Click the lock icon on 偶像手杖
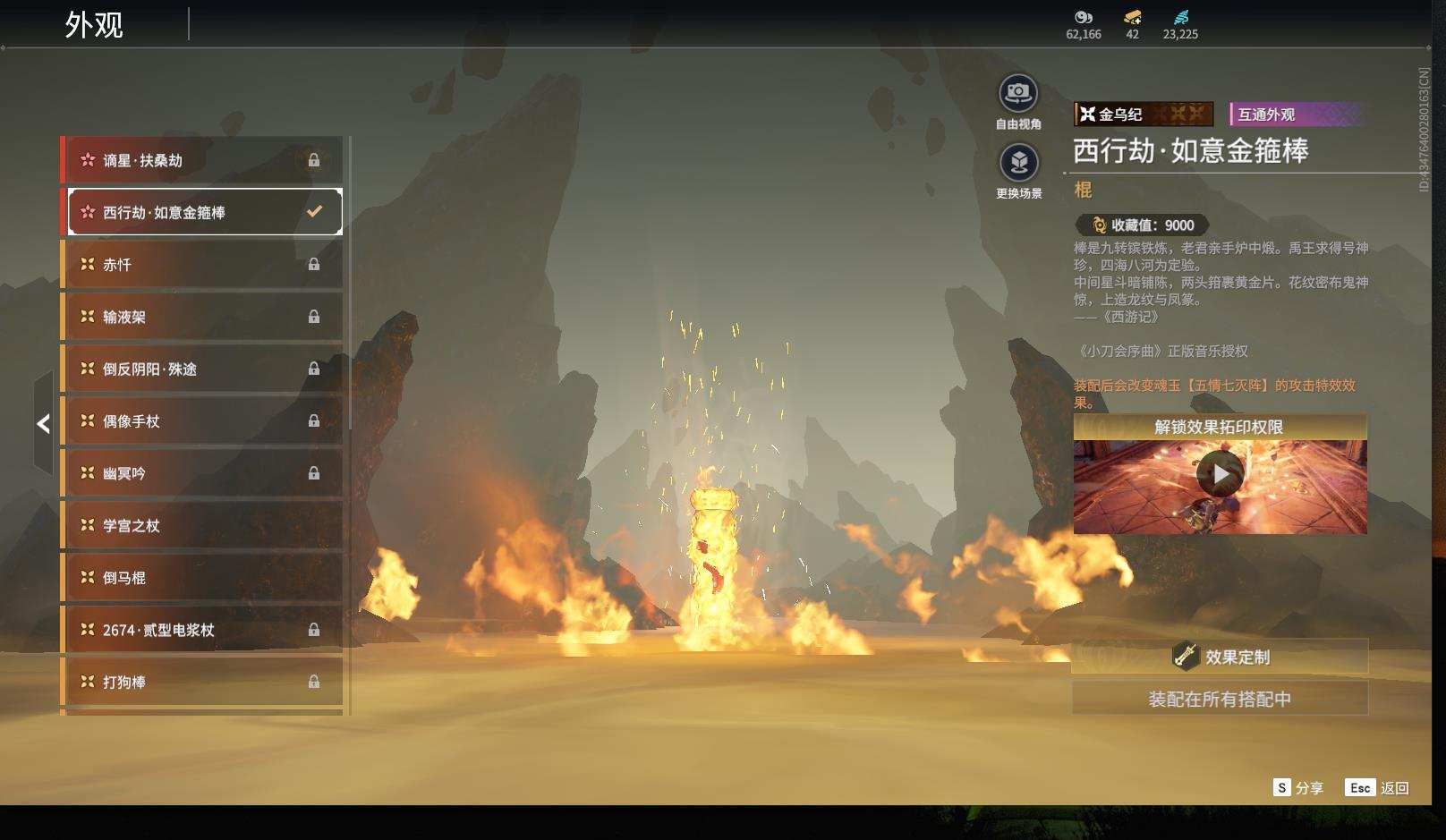 pyautogui.click(x=314, y=421)
